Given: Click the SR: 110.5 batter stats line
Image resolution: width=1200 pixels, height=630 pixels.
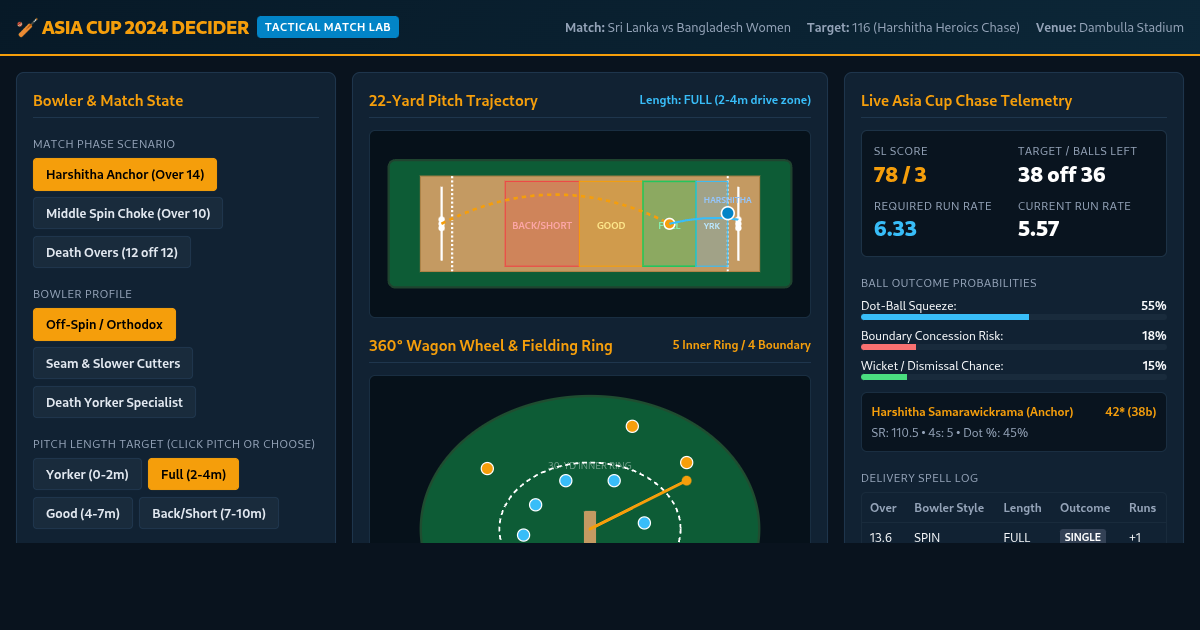Looking at the screenshot, I should point(950,433).
